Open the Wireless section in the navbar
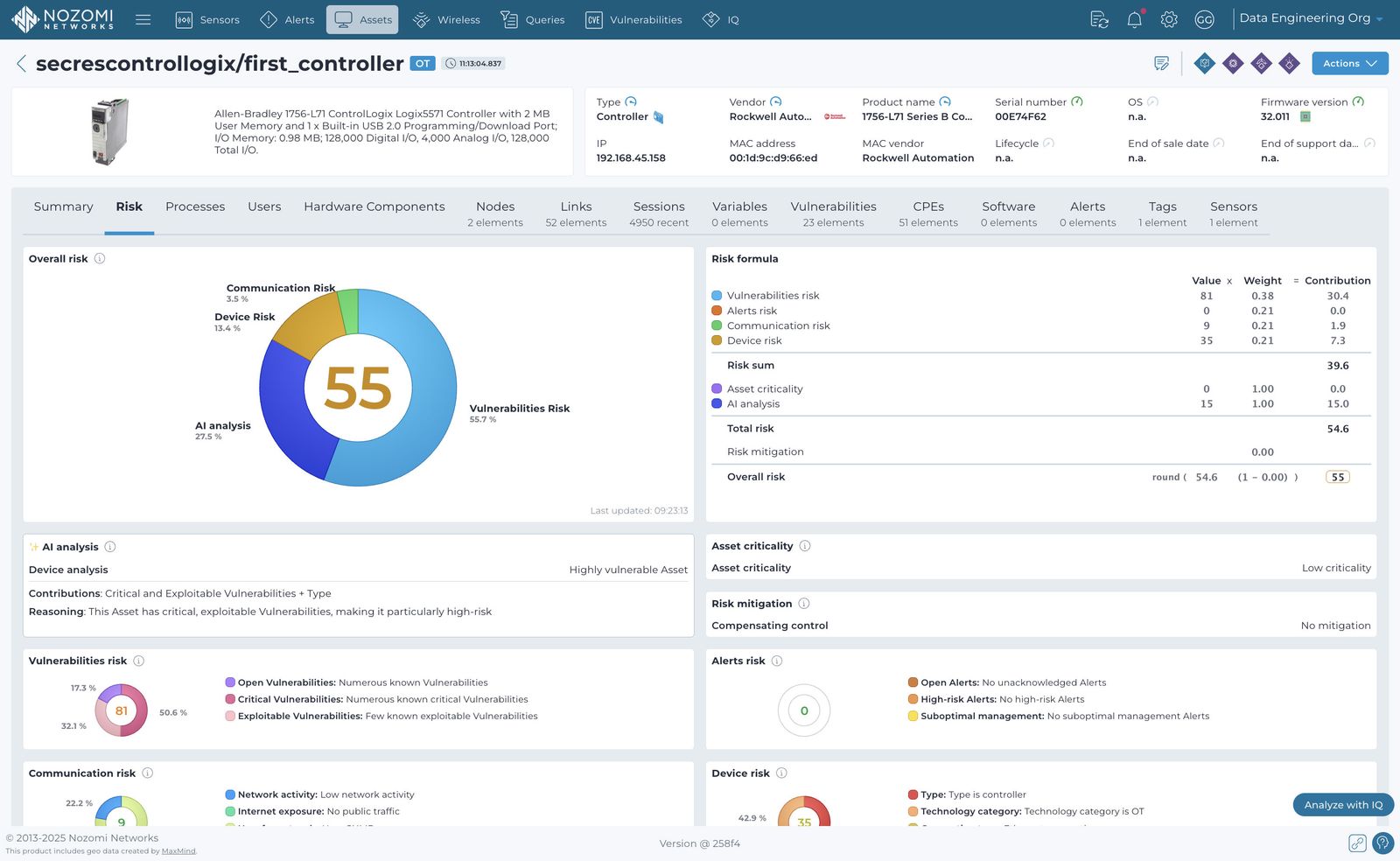This screenshot has width=1400, height=861. [446, 19]
